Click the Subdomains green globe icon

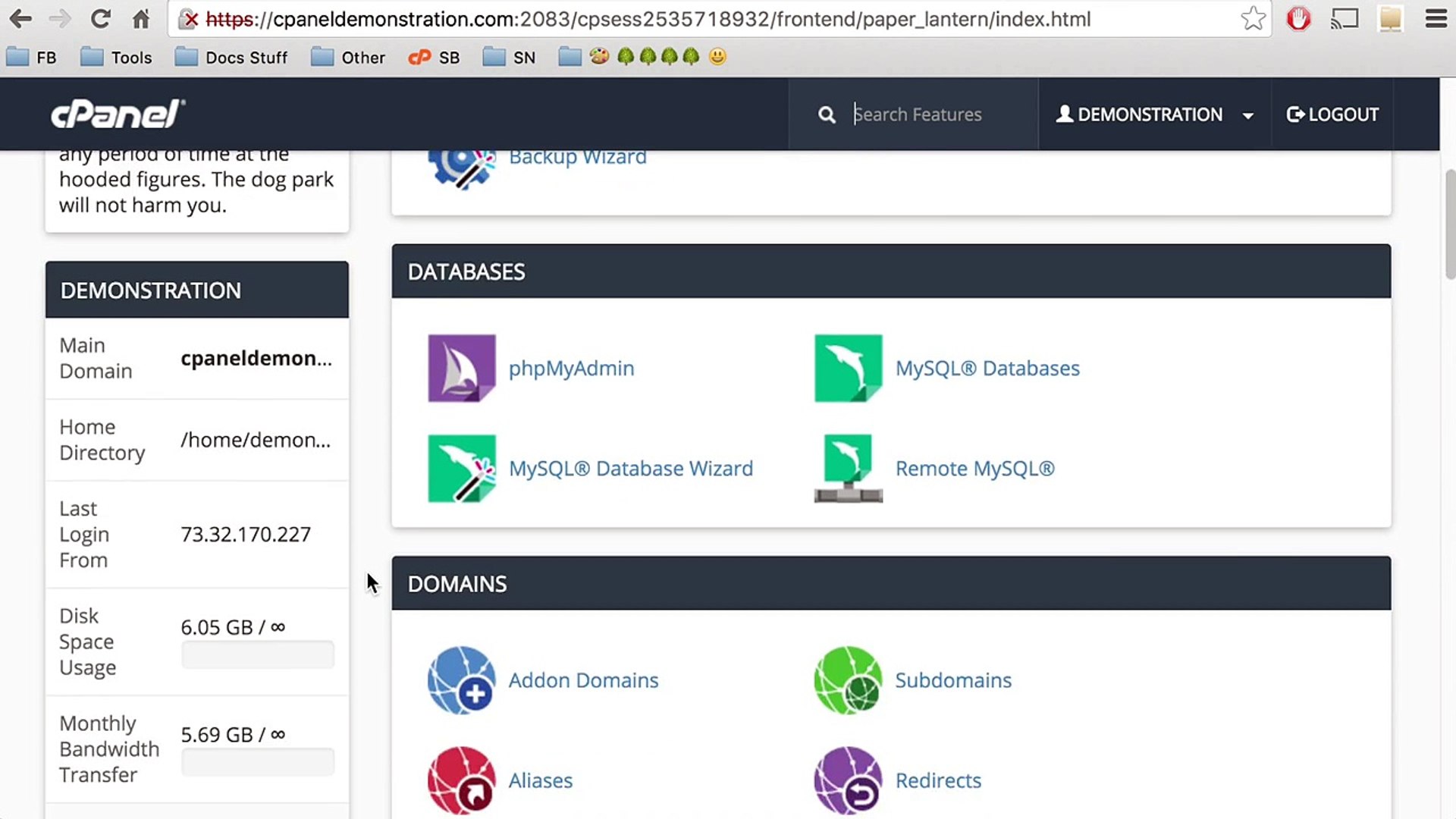tap(848, 680)
